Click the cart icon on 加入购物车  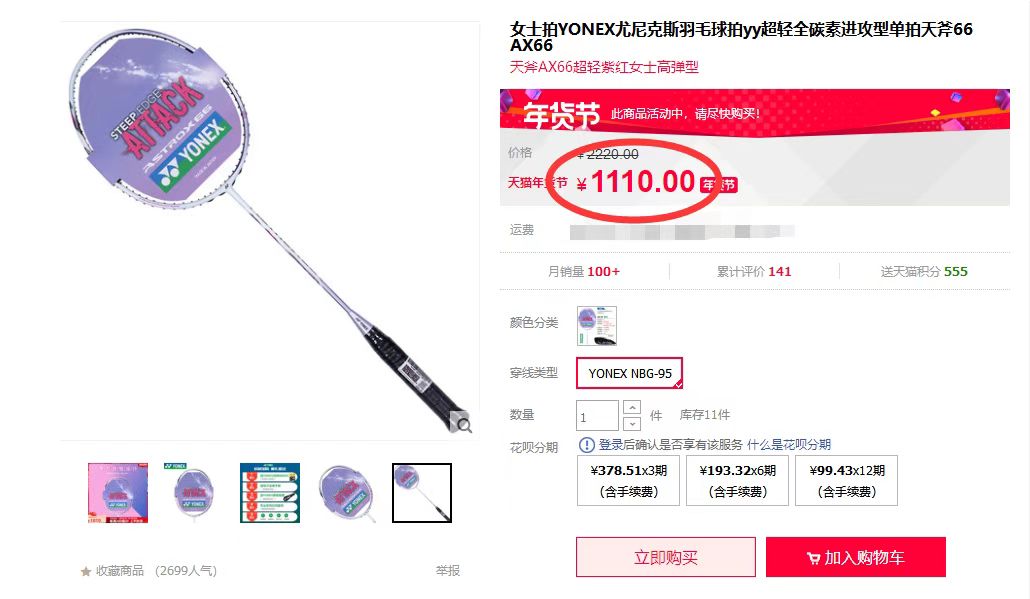click(x=813, y=558)
